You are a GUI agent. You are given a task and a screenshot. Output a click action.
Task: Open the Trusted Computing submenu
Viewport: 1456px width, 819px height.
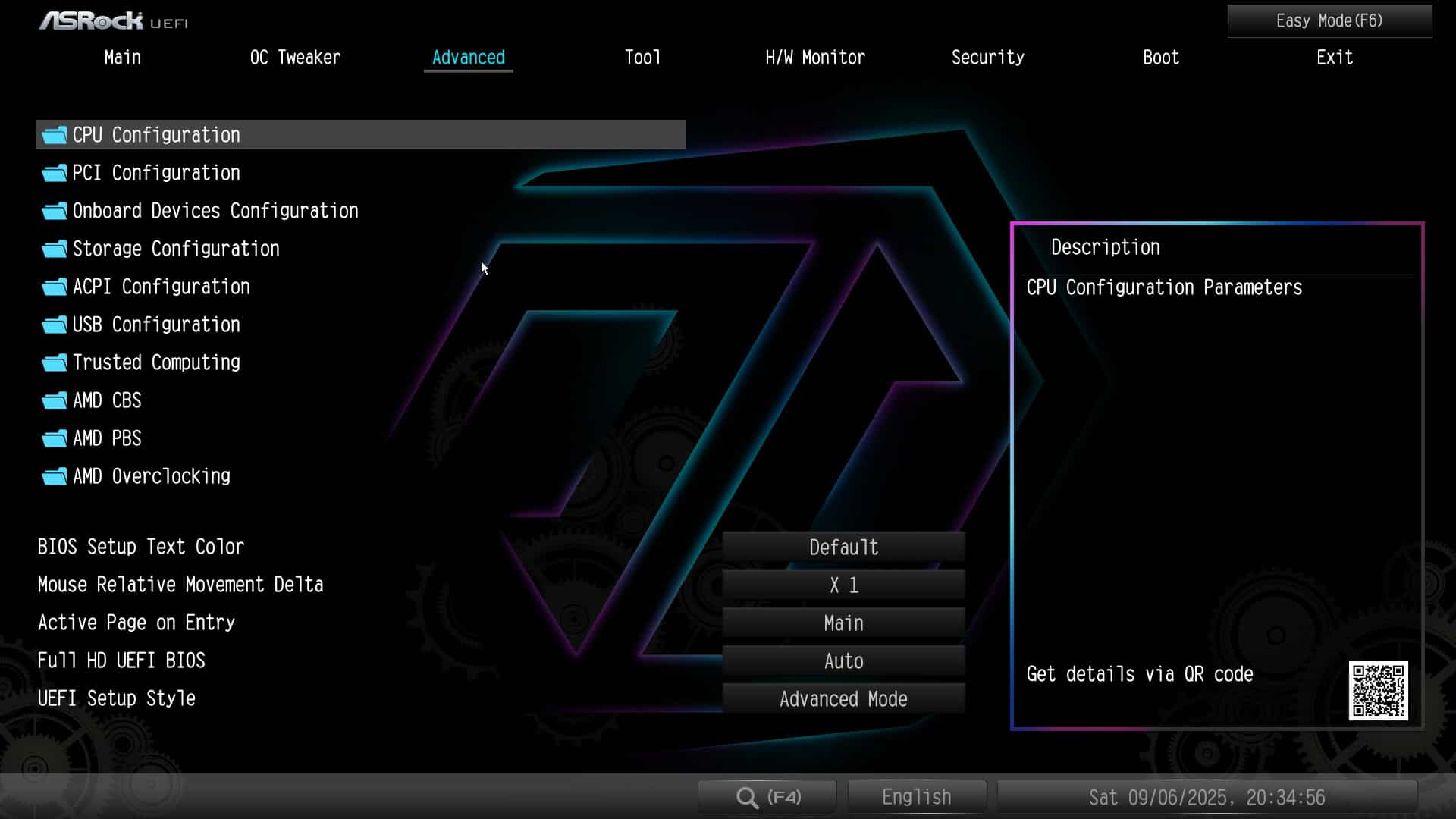pyautogui.click(x=156, y=362)
